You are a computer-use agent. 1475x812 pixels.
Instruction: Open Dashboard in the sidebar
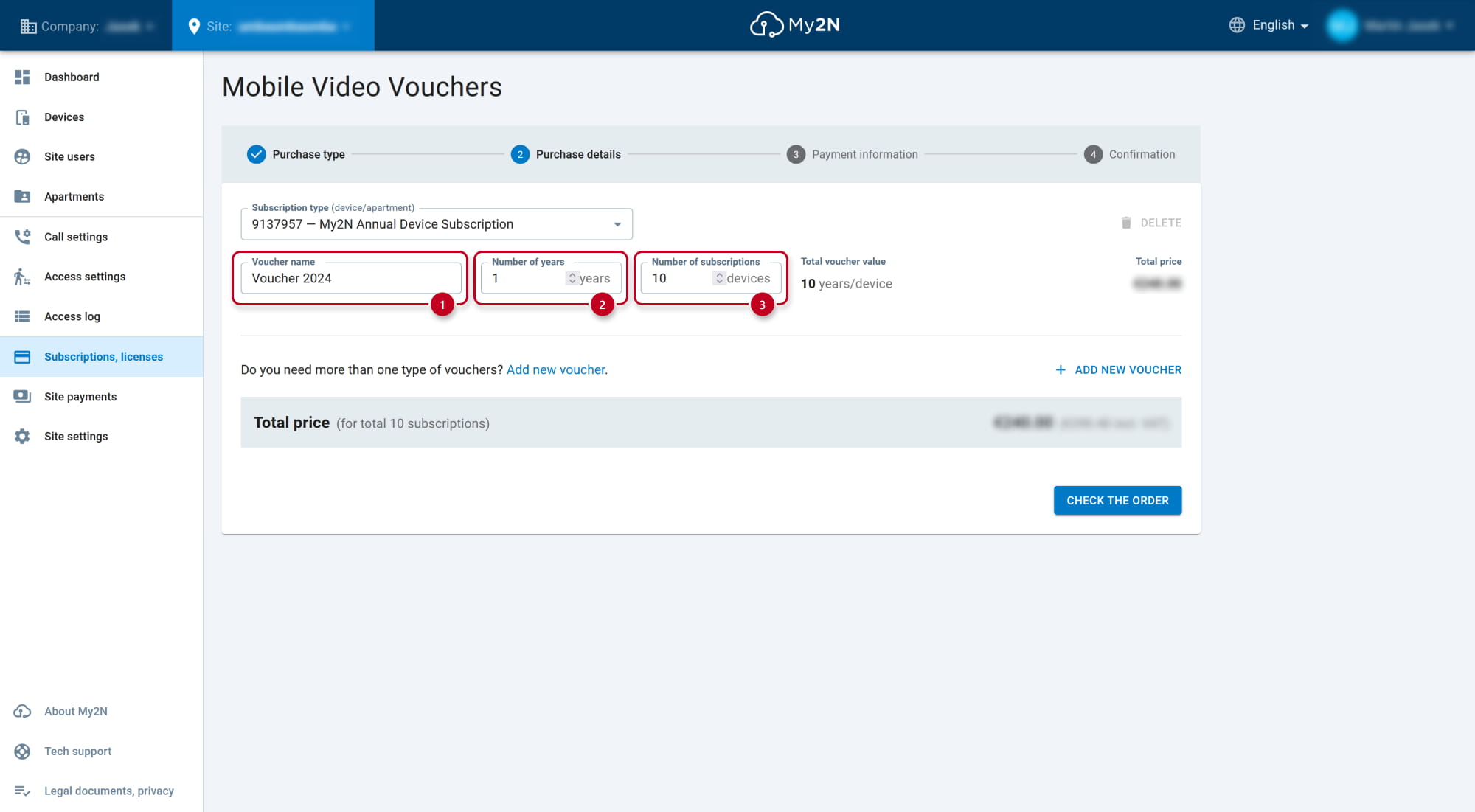coord(102,77)
